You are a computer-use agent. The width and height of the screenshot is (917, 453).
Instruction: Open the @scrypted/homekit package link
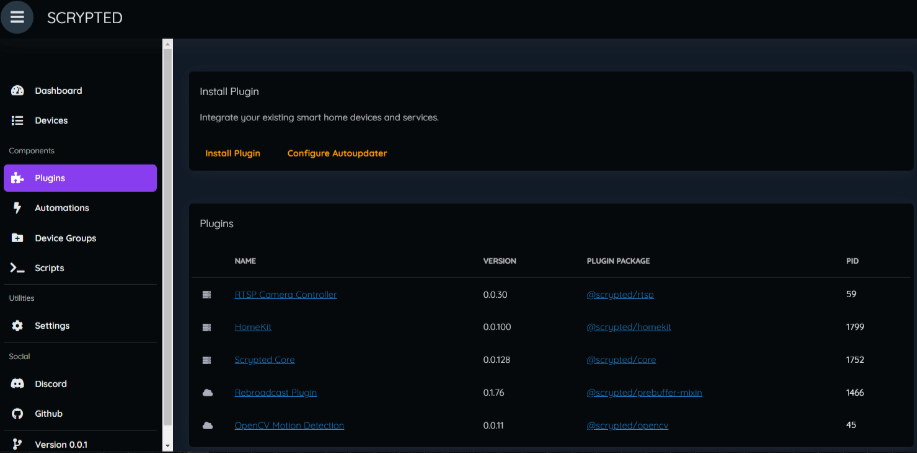pyautogui.click(x=629, y=327)
